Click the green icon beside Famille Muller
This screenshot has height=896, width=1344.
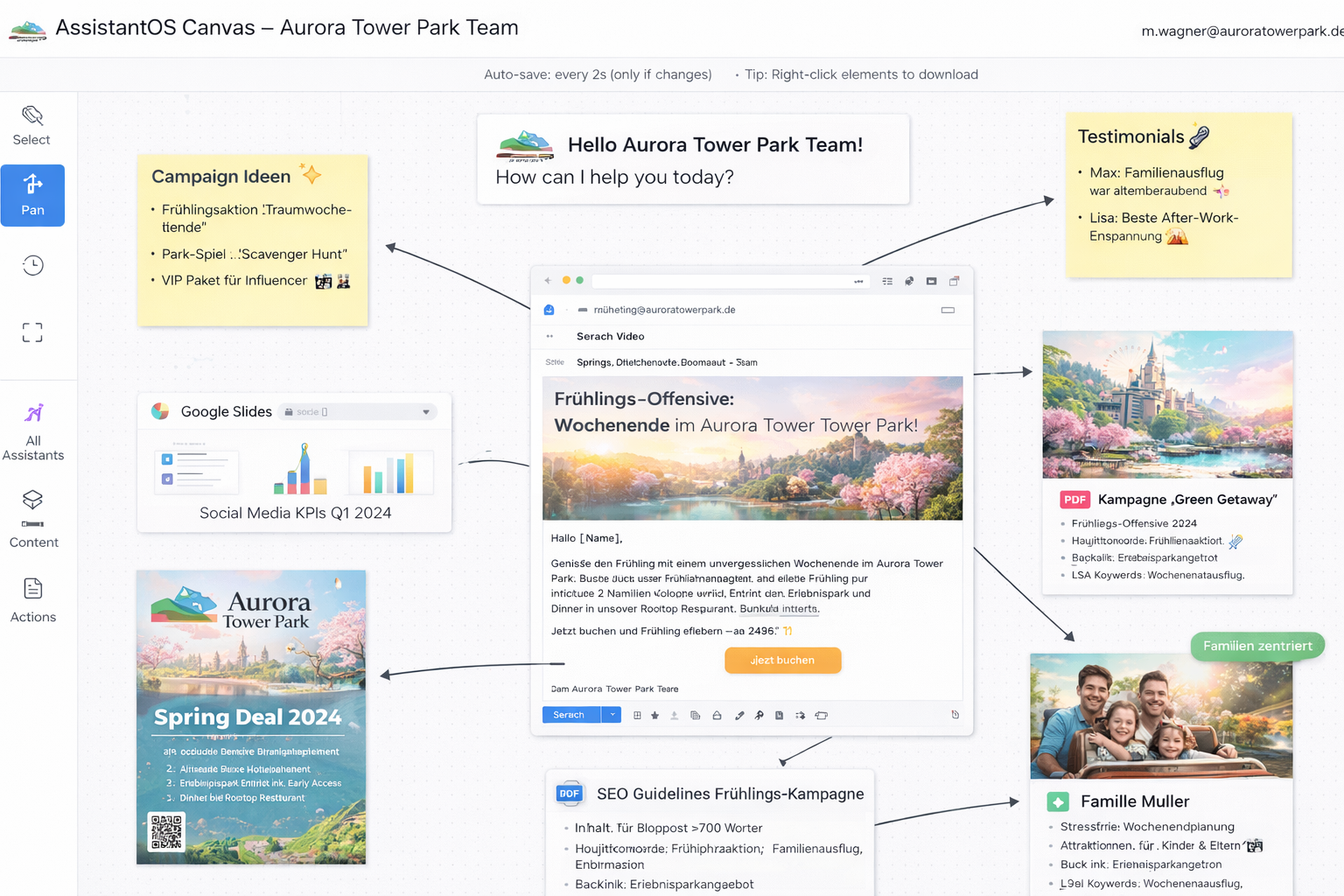coord(1058,801)
